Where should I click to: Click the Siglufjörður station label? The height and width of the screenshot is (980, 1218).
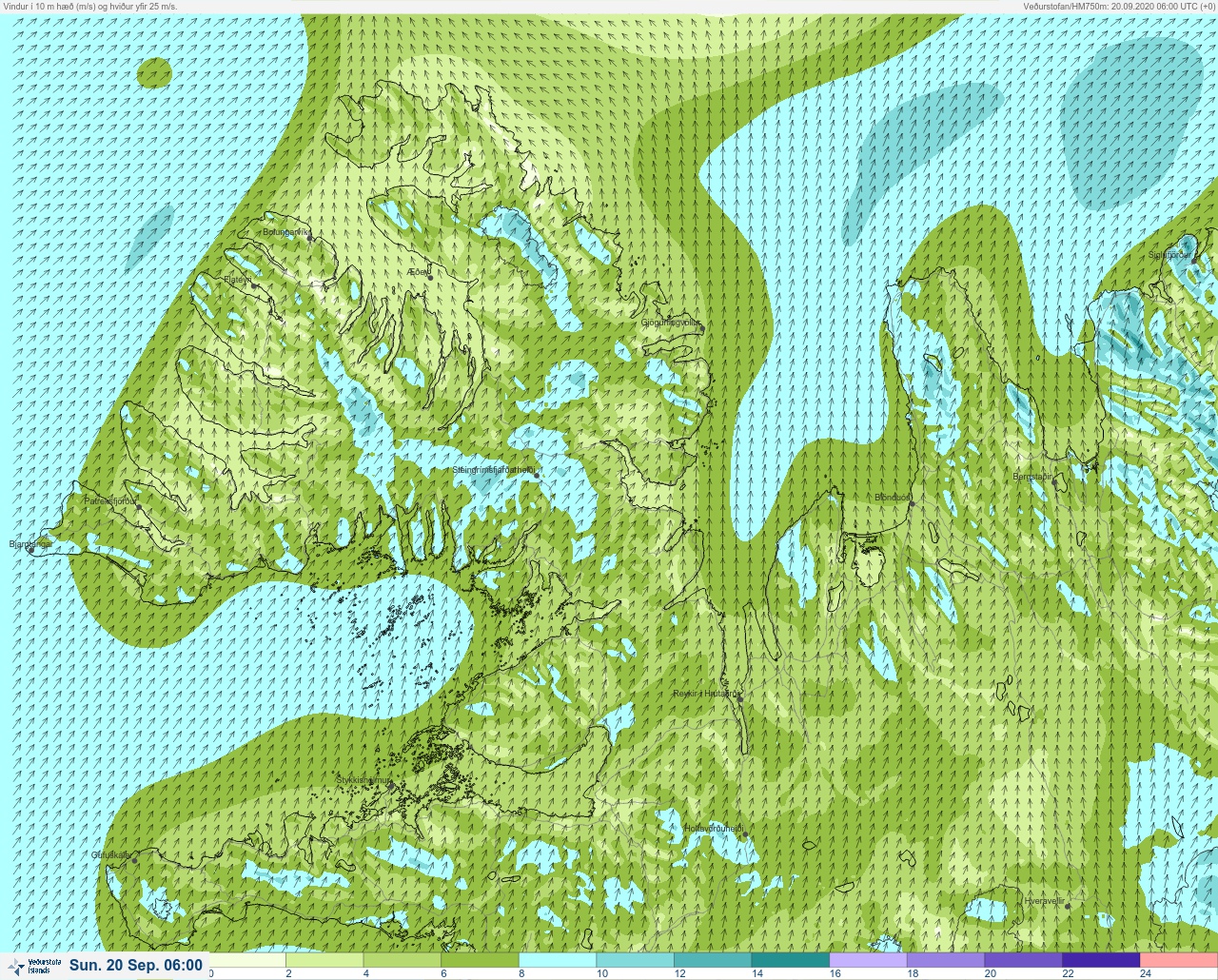pos(1169,255)
